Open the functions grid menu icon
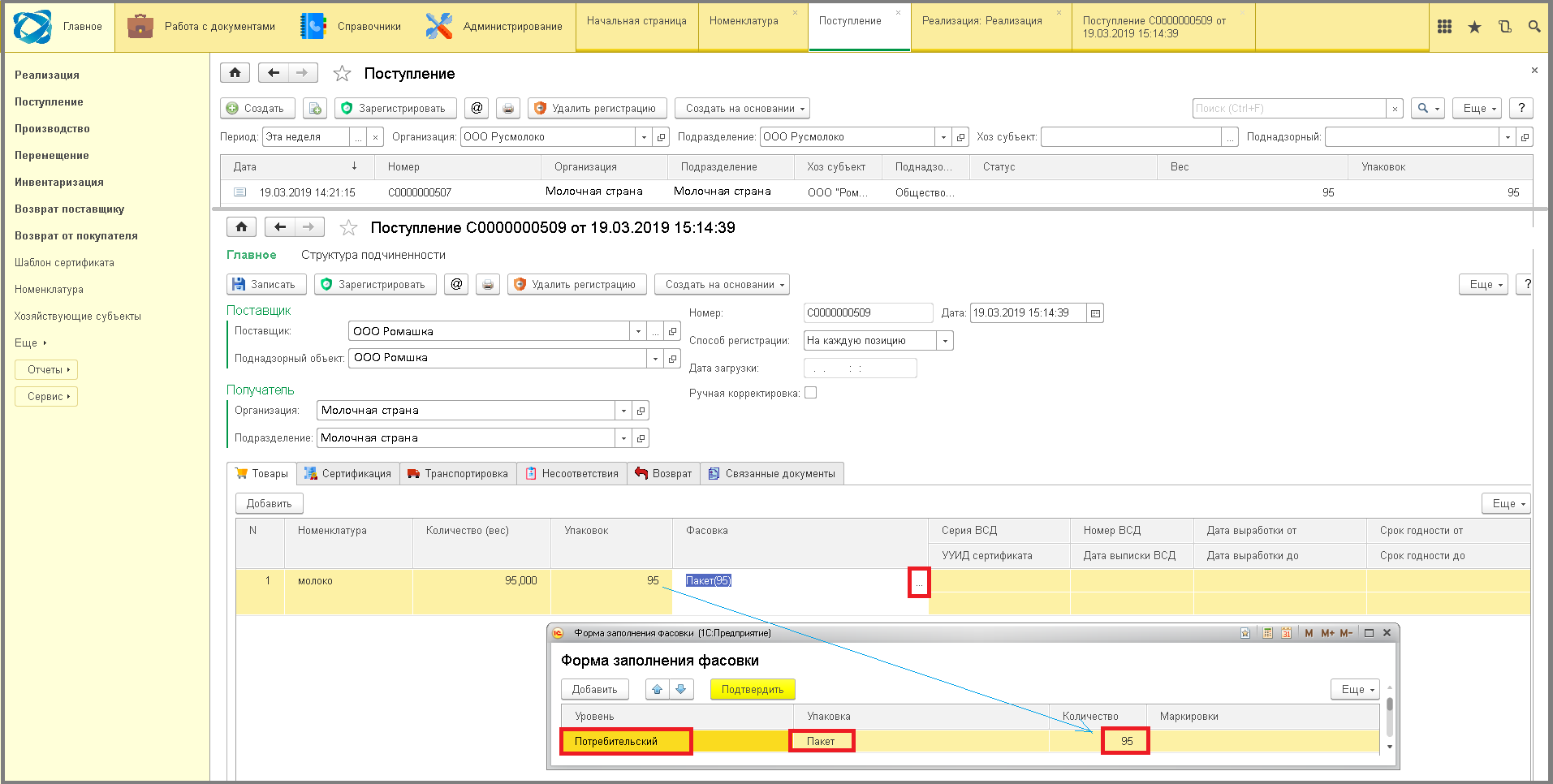The image size is (1553, 784). point(1444,27)
